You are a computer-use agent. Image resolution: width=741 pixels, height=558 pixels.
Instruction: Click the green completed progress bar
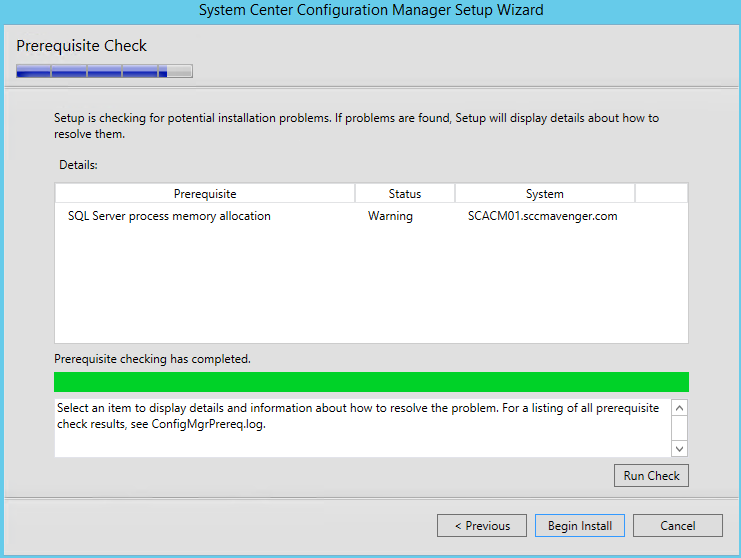click(x=371, y=382)
